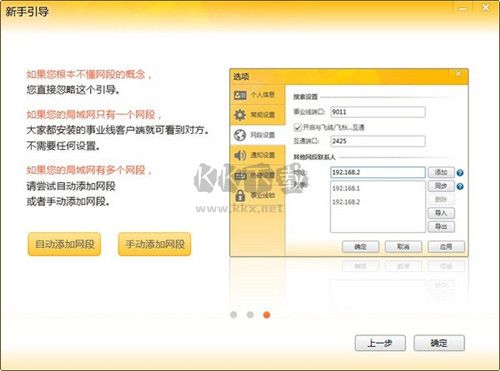Confirm the 新手引导 wizard with bottom 确定
This screenshot has height=371, width=500.
coord(439,343)
